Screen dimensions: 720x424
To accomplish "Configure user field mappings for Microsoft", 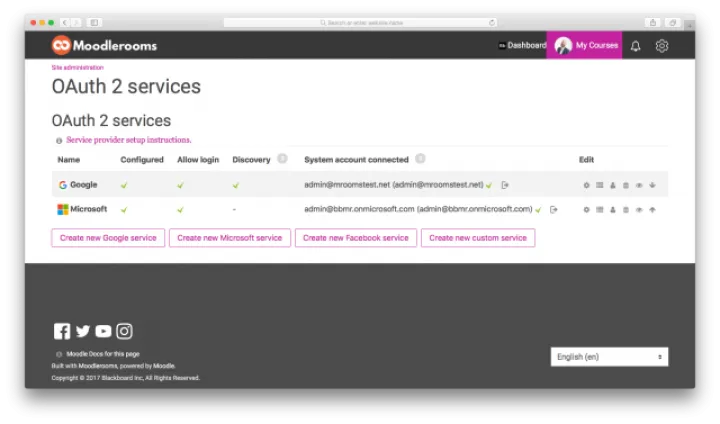I will coord(613,209).
